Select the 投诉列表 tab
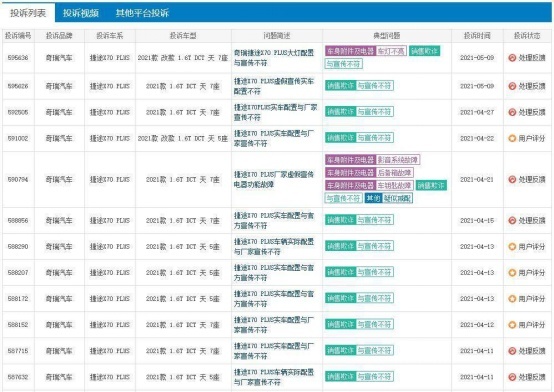 click(28, 13)
